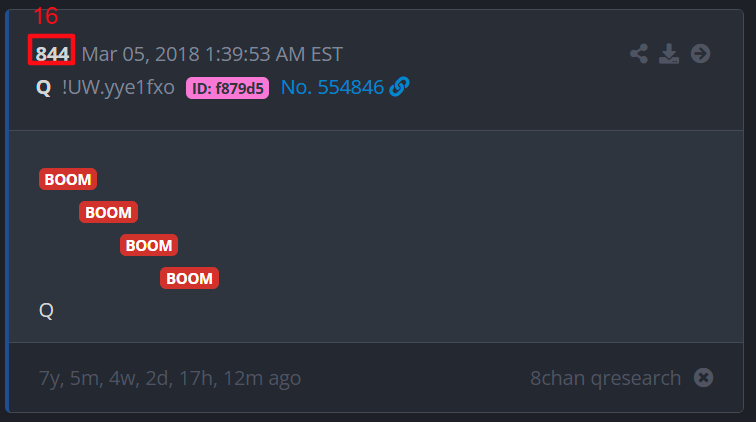Click the fourth BOOM red tag
The height and width of the screenshot is (422, 756).
click(x=189, y=278)
